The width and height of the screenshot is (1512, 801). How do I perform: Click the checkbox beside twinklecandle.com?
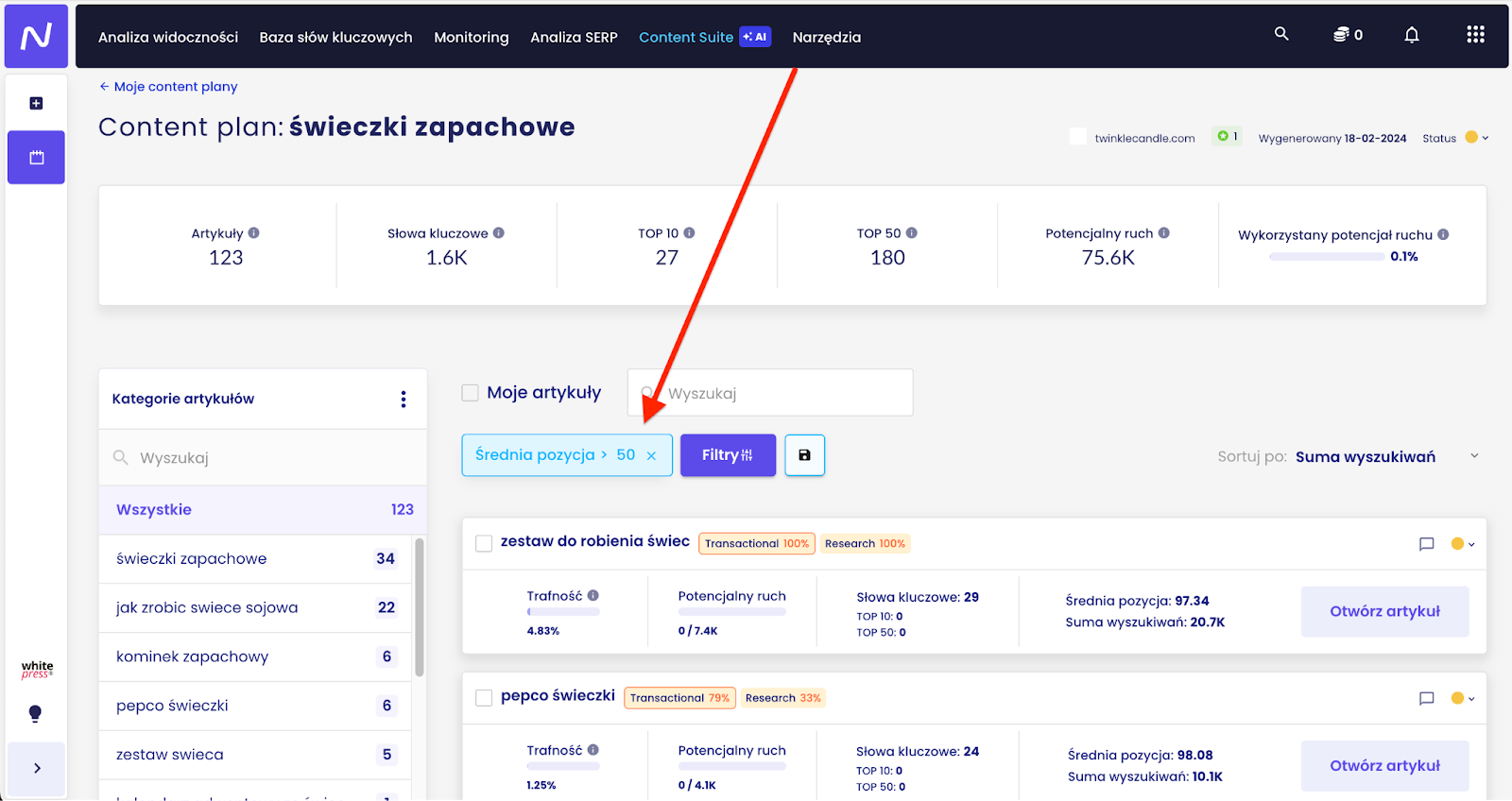point(1077,136)
